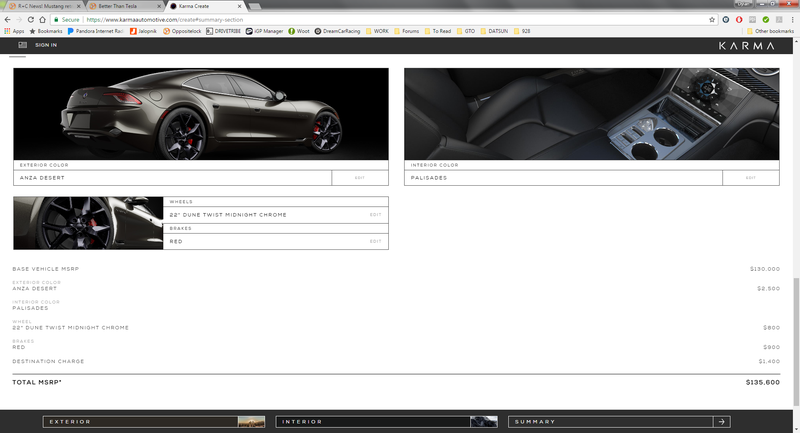Image resolution: width=800 pixels, height=433 pixels.
Task: Open the Jalopnik bookmark
Action: pyautogui.click(x=143, y=31)
